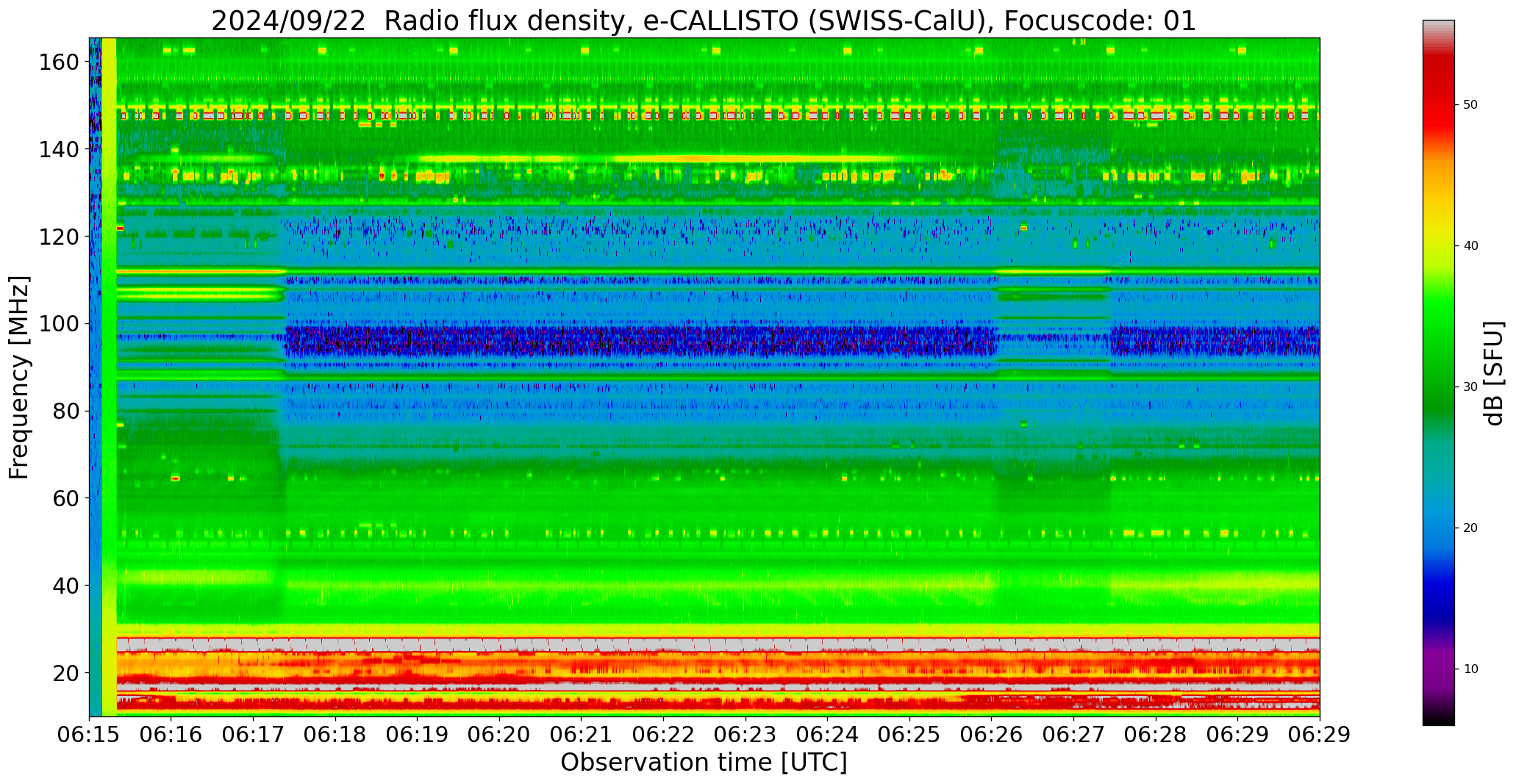This screenshot has width=1516, height=784.
Task: Click the 06:18 time tick label
Action: click(x=335, y=735)
